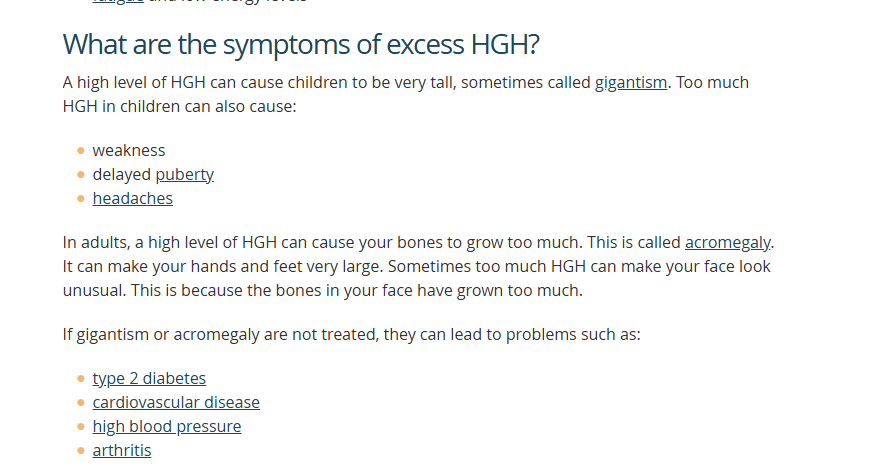The width and height of the screenshot is (895, 469).
Task: Click the sentence 'If gigantism or acromegaly are not treated'
Action: coord(352,334)
